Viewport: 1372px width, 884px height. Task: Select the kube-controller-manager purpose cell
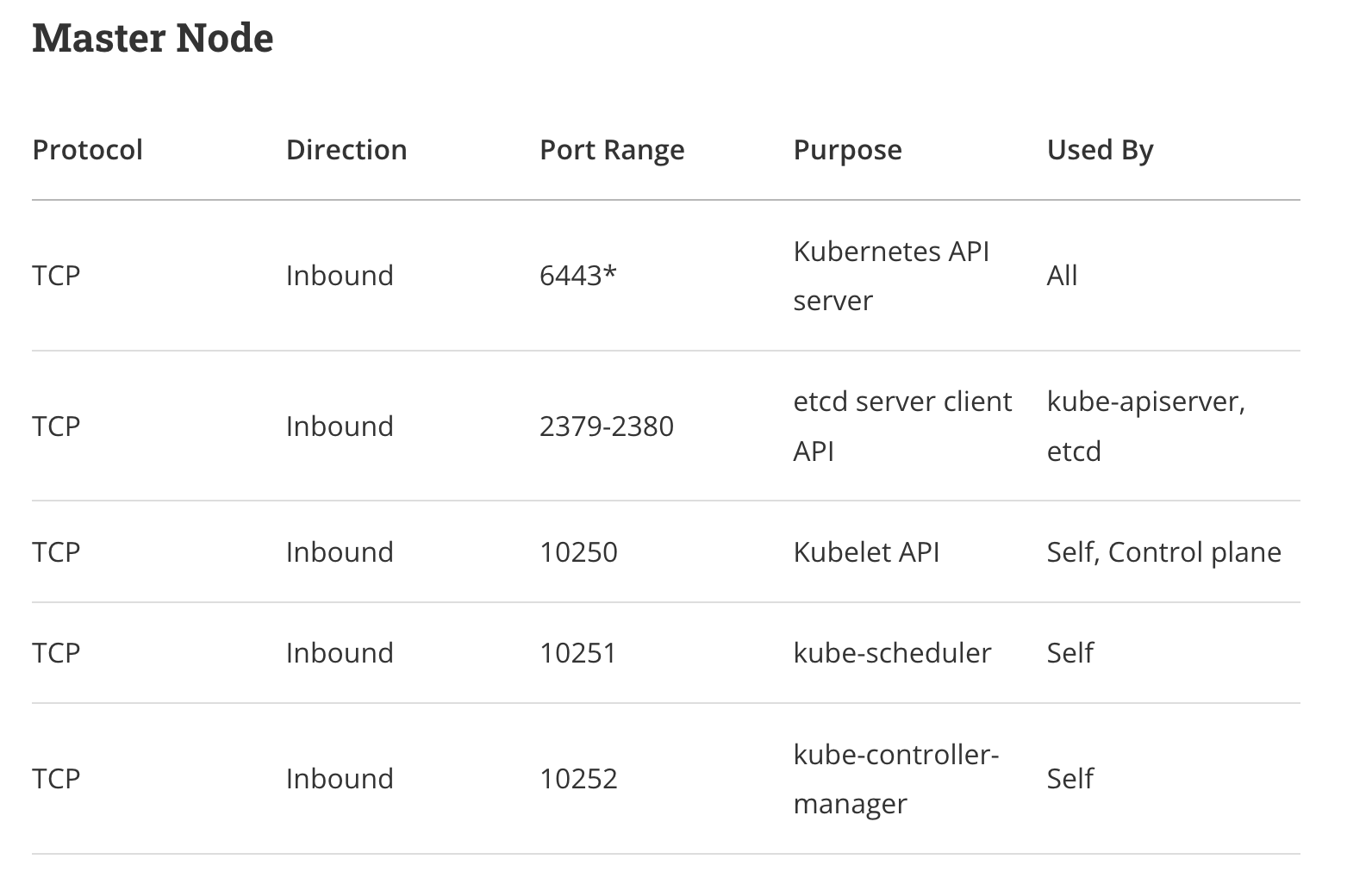pyautogui.click(x=896, y=779)
